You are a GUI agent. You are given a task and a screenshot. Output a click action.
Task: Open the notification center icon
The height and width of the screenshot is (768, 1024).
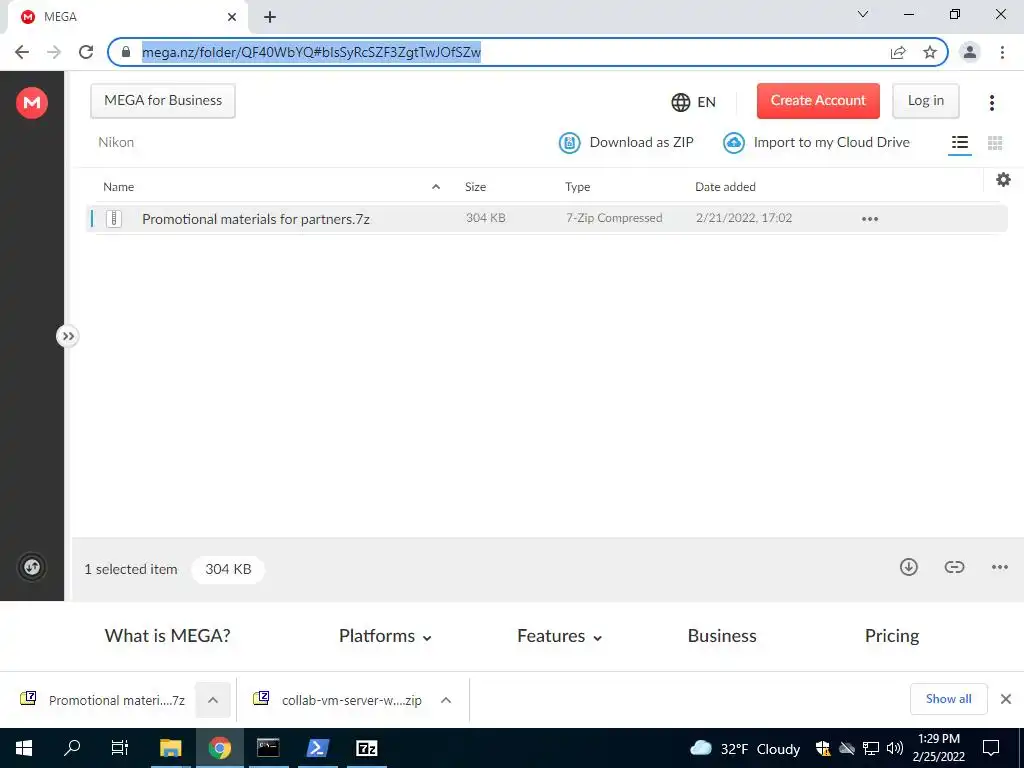coord(991,748)
